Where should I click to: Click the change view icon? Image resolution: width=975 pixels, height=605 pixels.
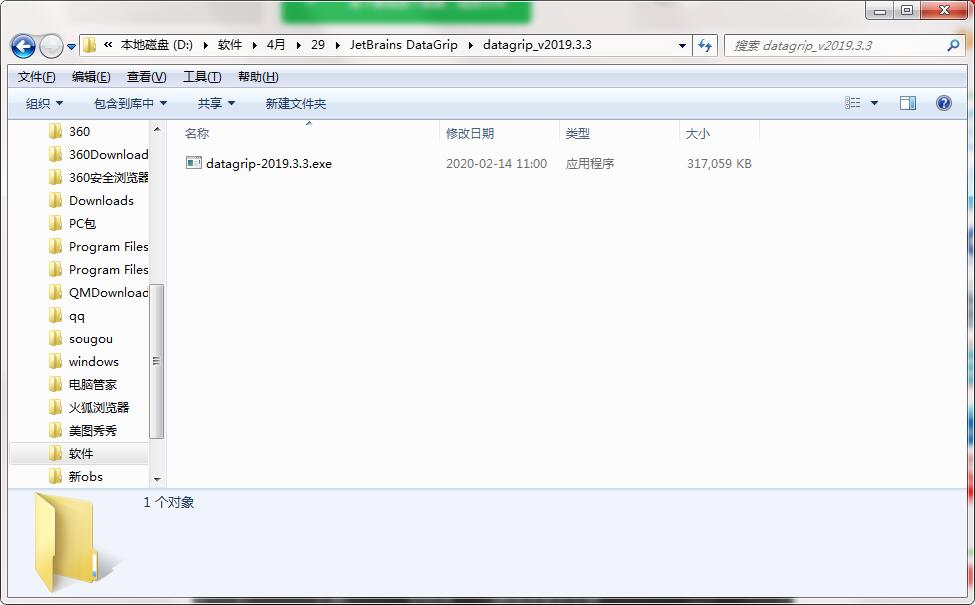[x=853, y=103]
